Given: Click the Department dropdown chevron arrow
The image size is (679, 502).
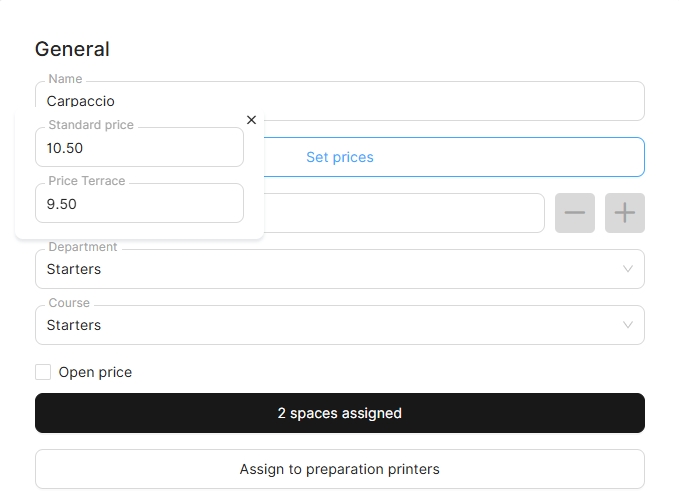Looking at the screenshot, I should (x=628, y=269).
